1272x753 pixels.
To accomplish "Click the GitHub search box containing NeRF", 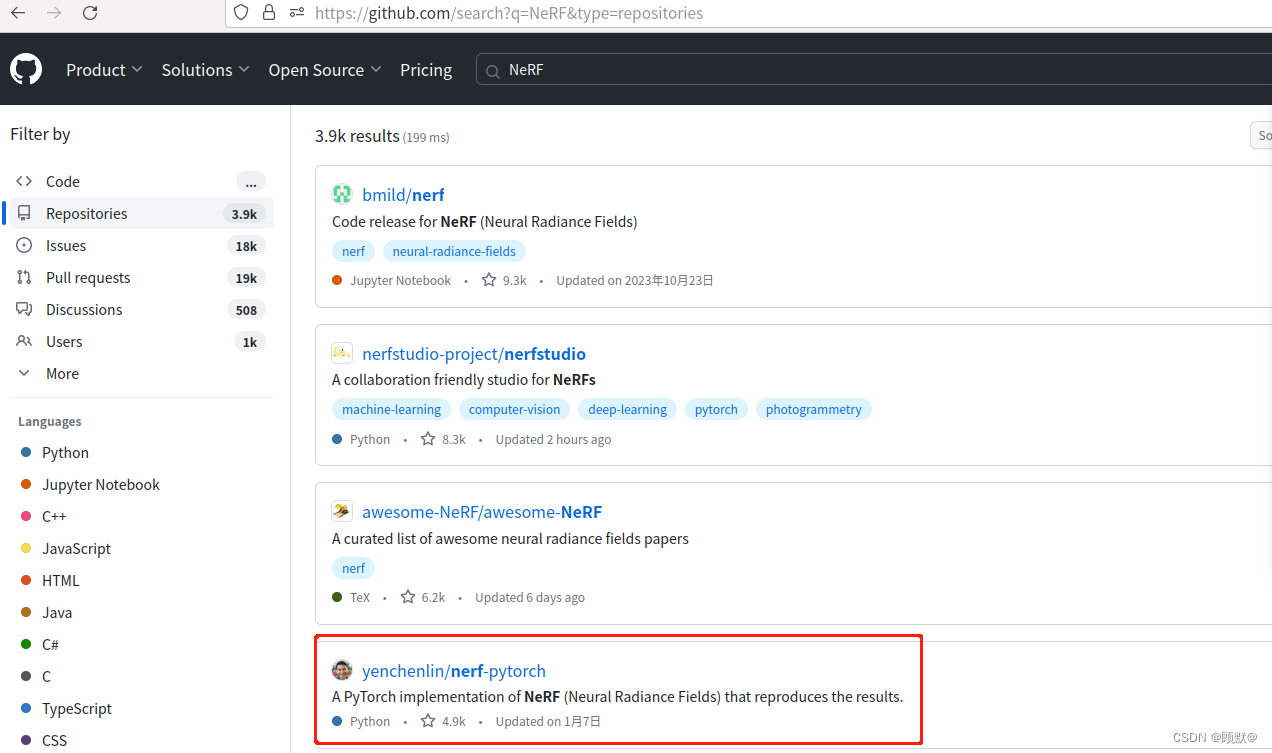I will click(874, 70).
